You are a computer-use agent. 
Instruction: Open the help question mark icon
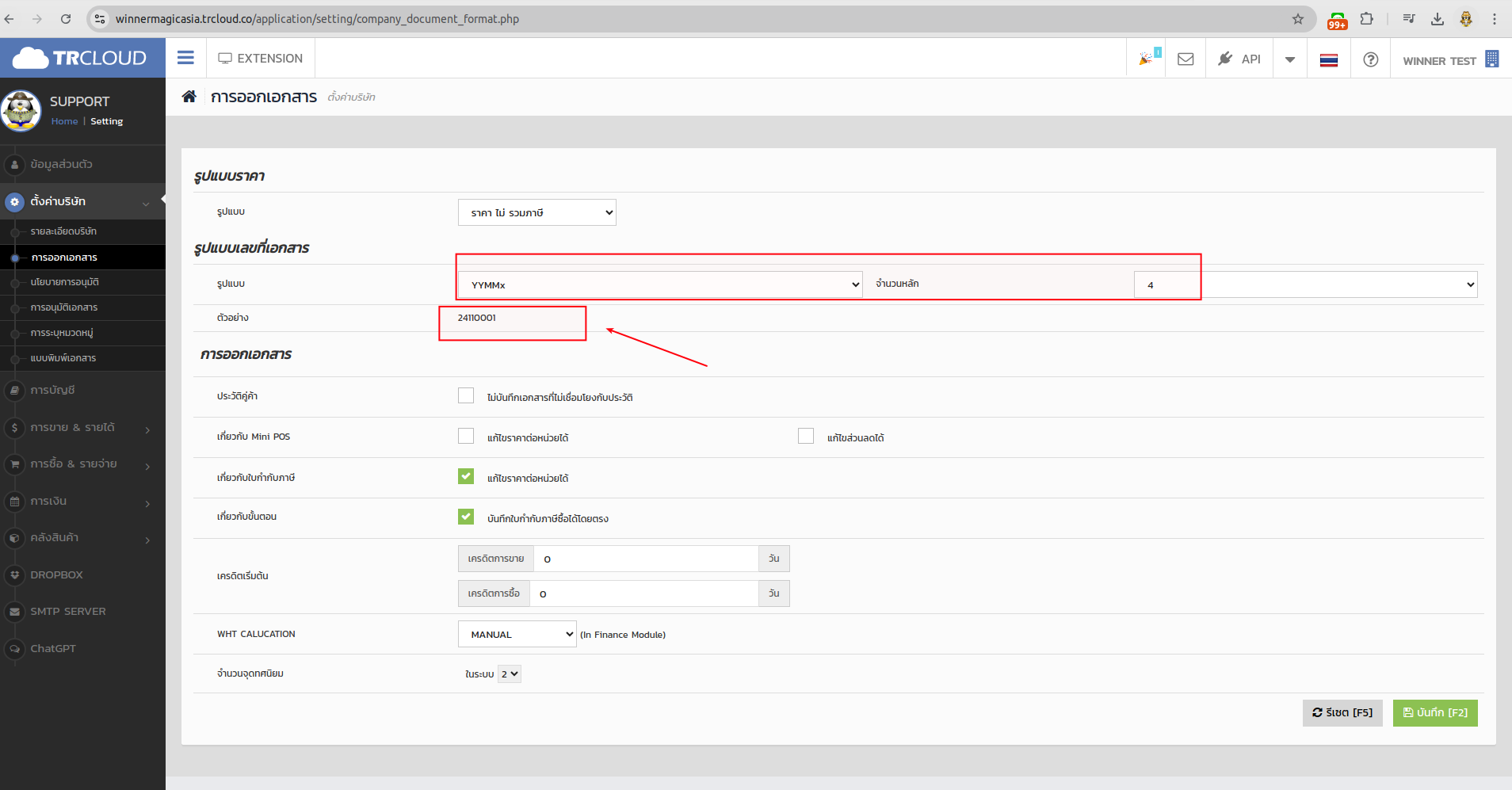click(x=1370, y=59)
